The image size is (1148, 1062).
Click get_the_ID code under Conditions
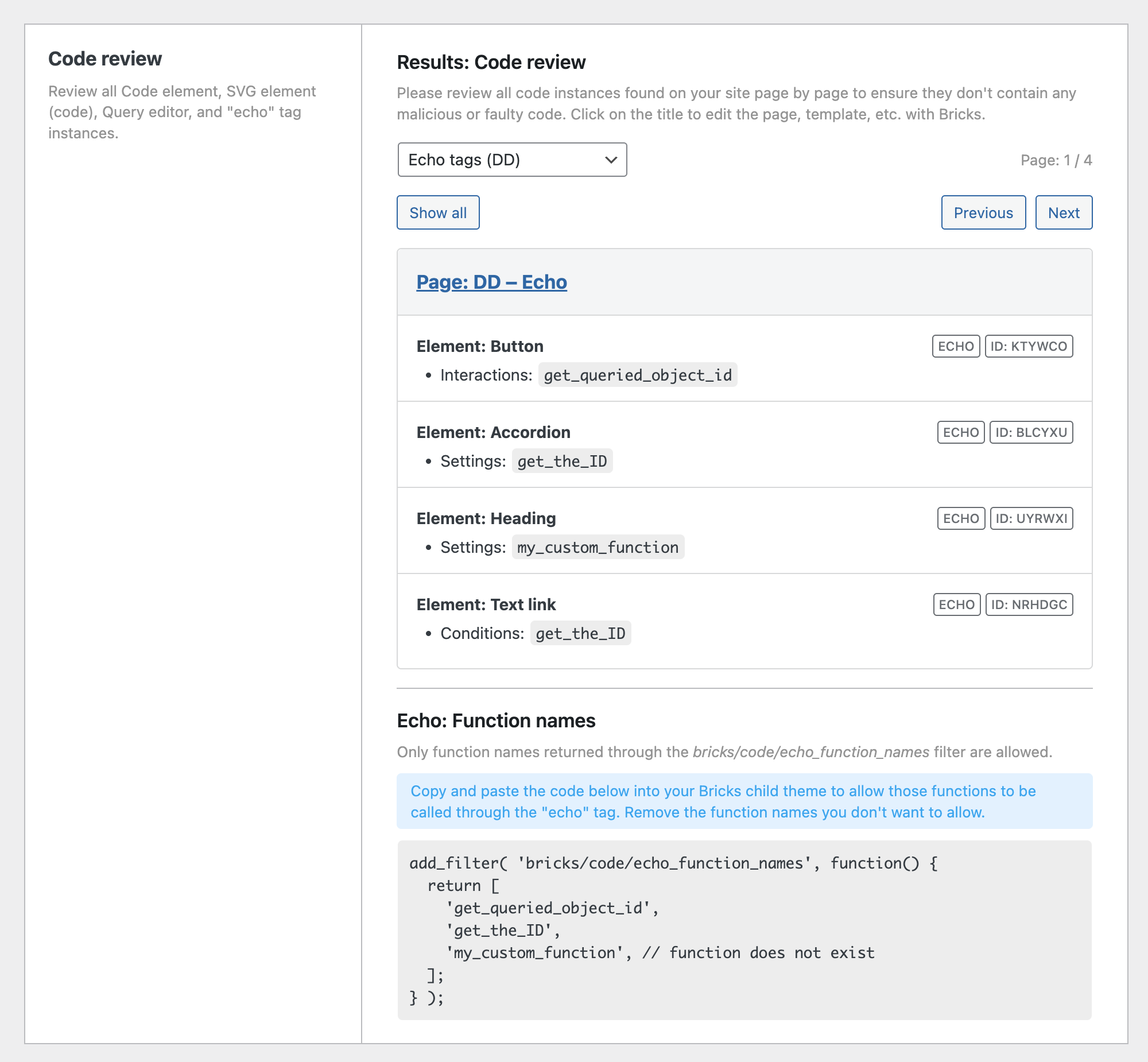tap(580, 634)
